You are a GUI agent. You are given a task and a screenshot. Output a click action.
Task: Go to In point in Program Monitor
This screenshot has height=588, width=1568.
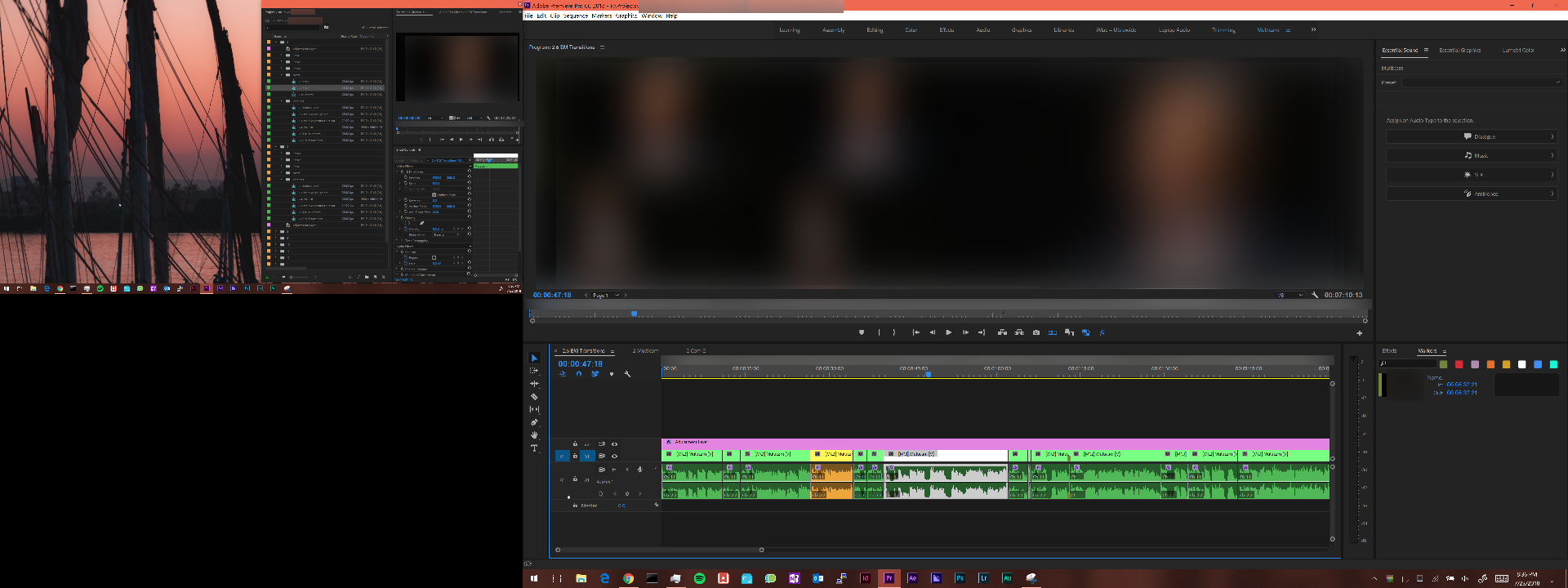915,332
